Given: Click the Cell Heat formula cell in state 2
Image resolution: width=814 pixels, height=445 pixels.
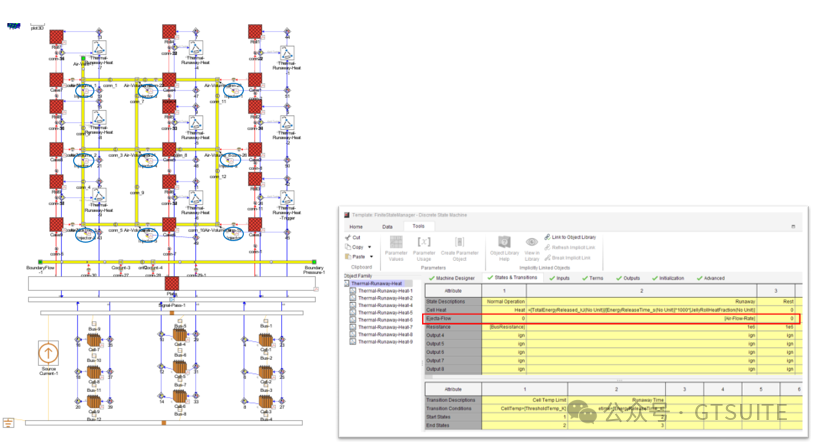Looking at the screenshot, I should pos(641,310).
